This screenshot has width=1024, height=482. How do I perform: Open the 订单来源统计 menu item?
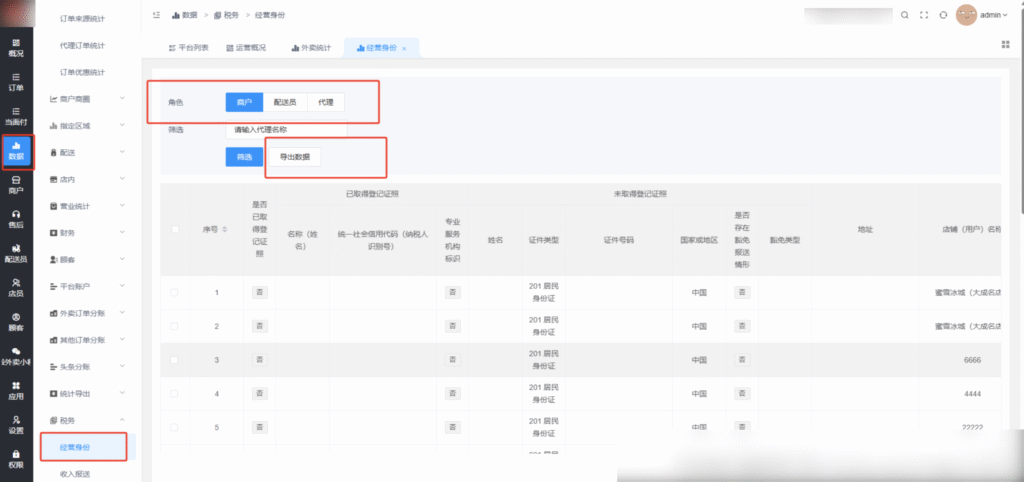point(82,19)
